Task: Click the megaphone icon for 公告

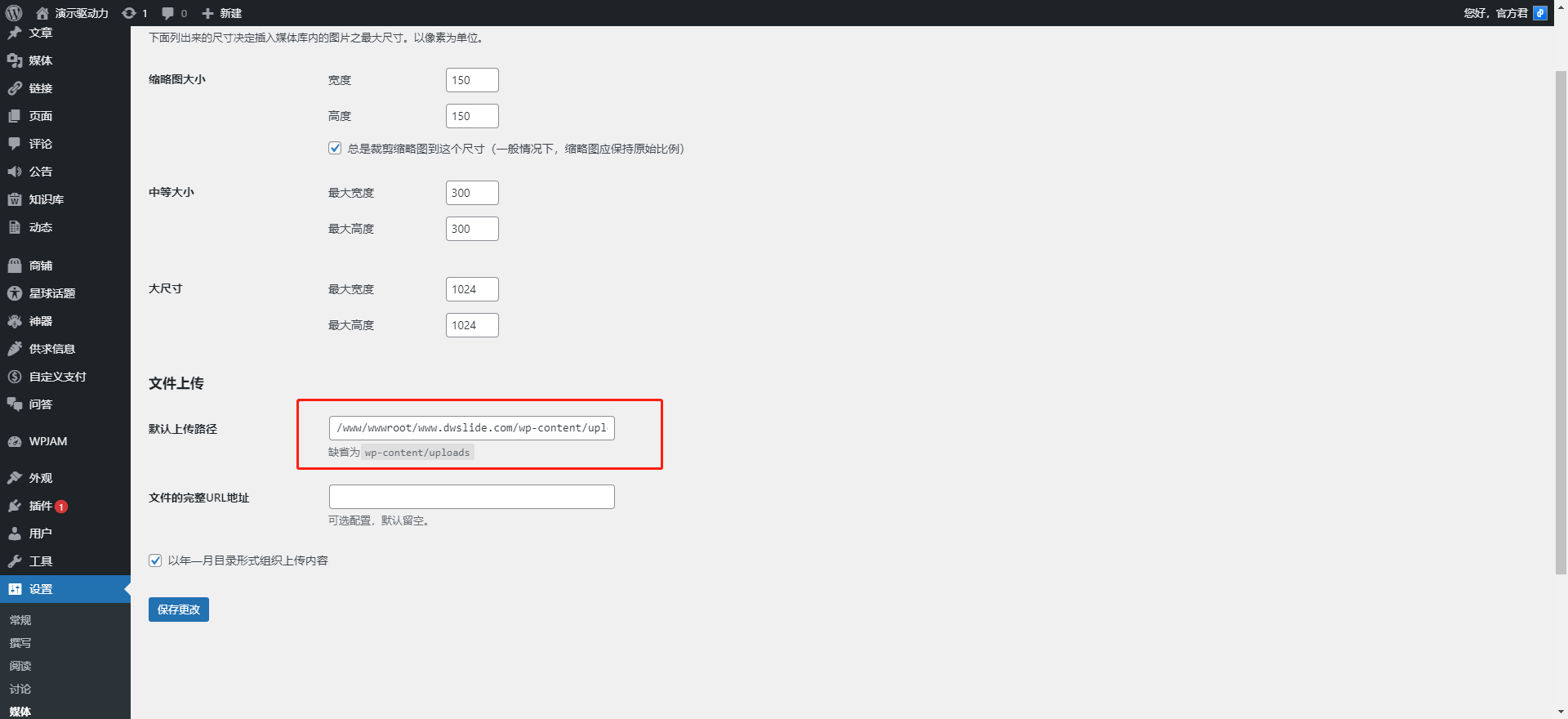Action: 15,172
